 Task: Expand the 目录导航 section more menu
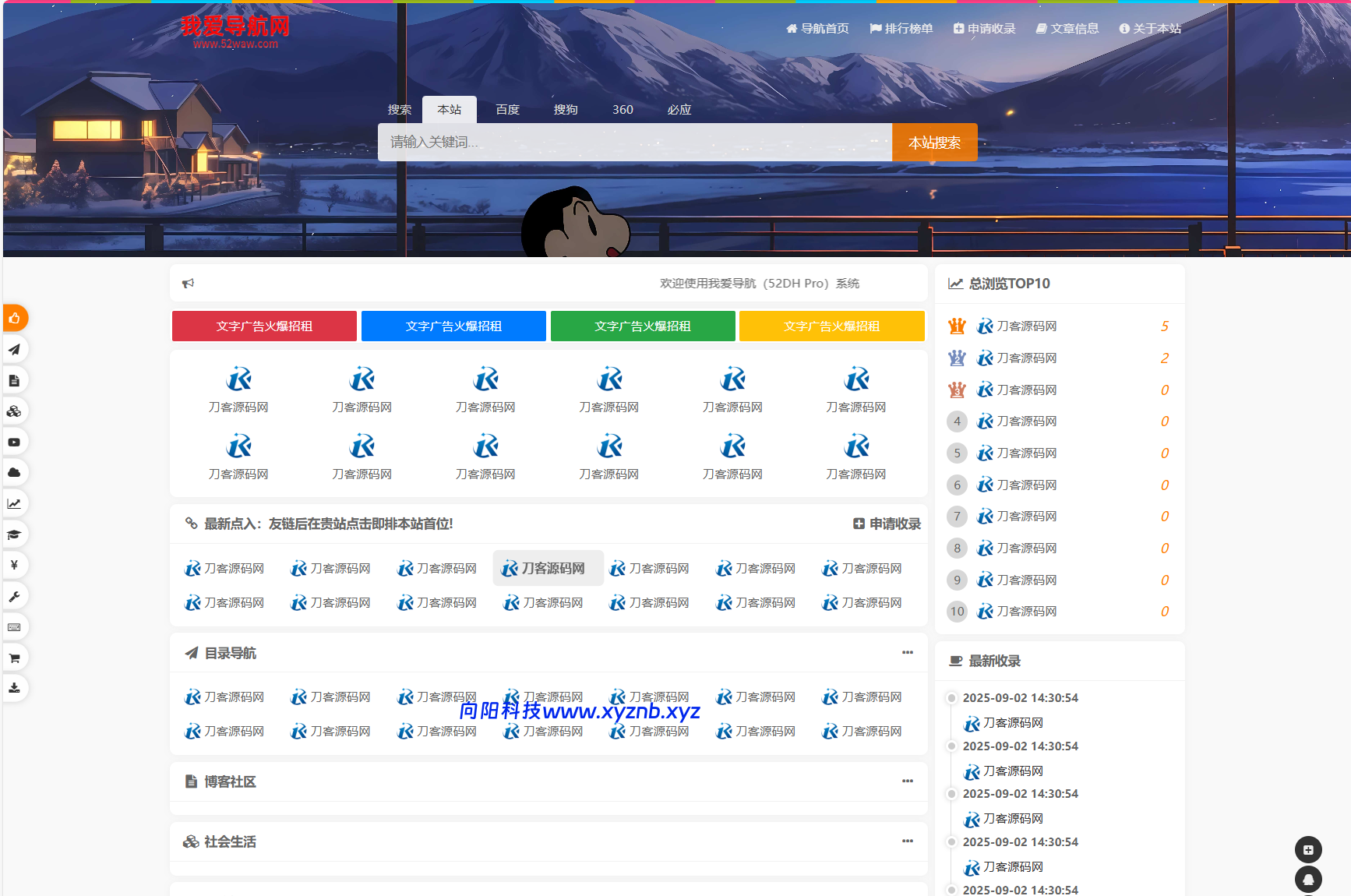click(907, 653)
